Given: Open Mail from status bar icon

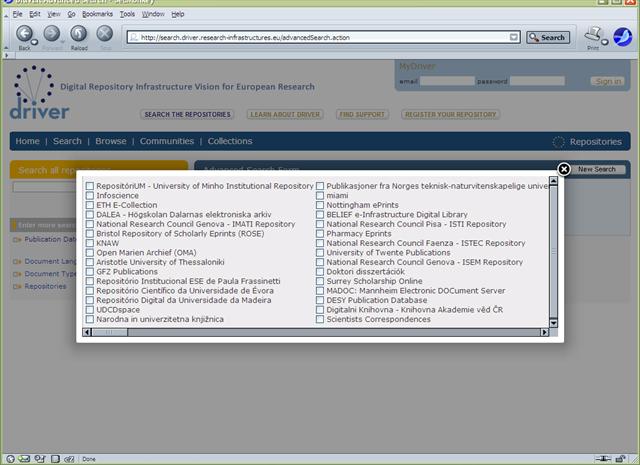Looking at the screenshot, I should (x=24, y=459).
